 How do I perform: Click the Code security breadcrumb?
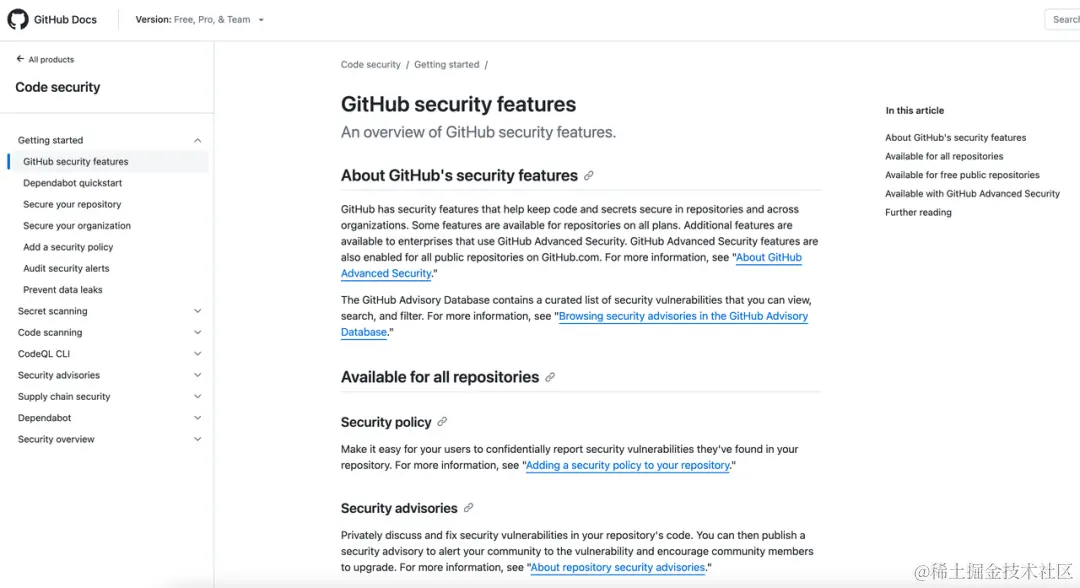coord(370,65)
